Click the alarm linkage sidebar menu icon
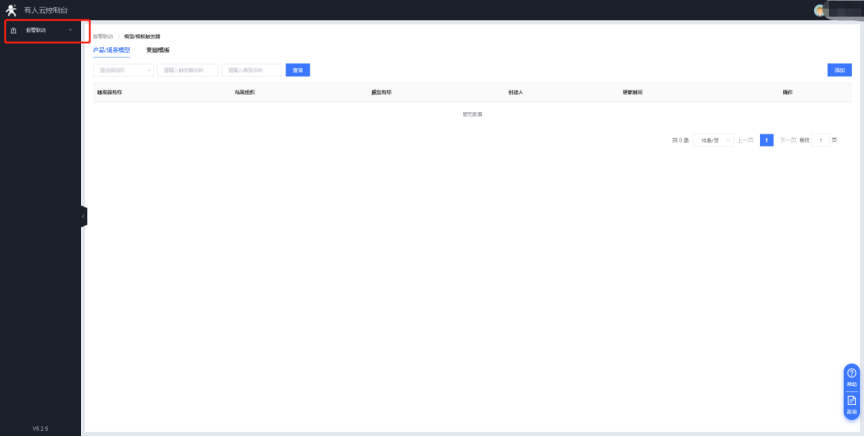 [x=13, y=30]
